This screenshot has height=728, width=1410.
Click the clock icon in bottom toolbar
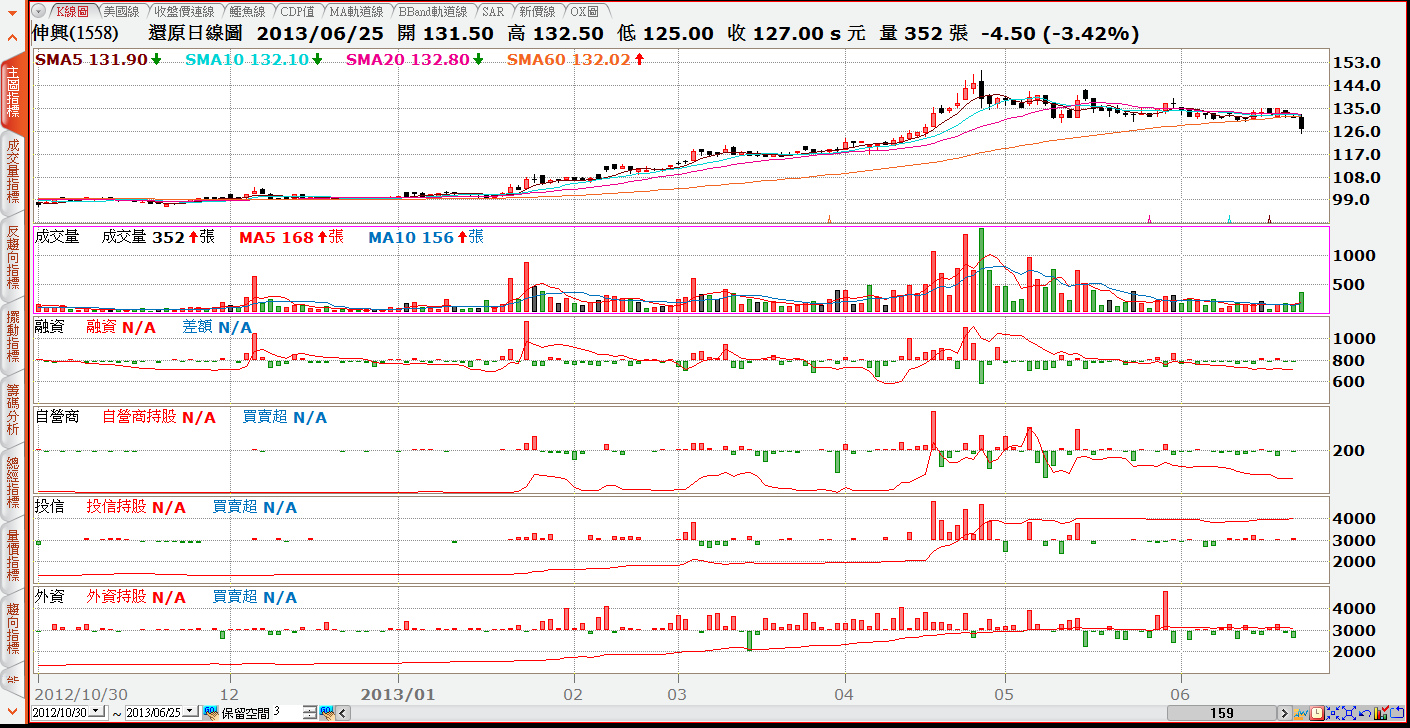tap(1317, 713)
